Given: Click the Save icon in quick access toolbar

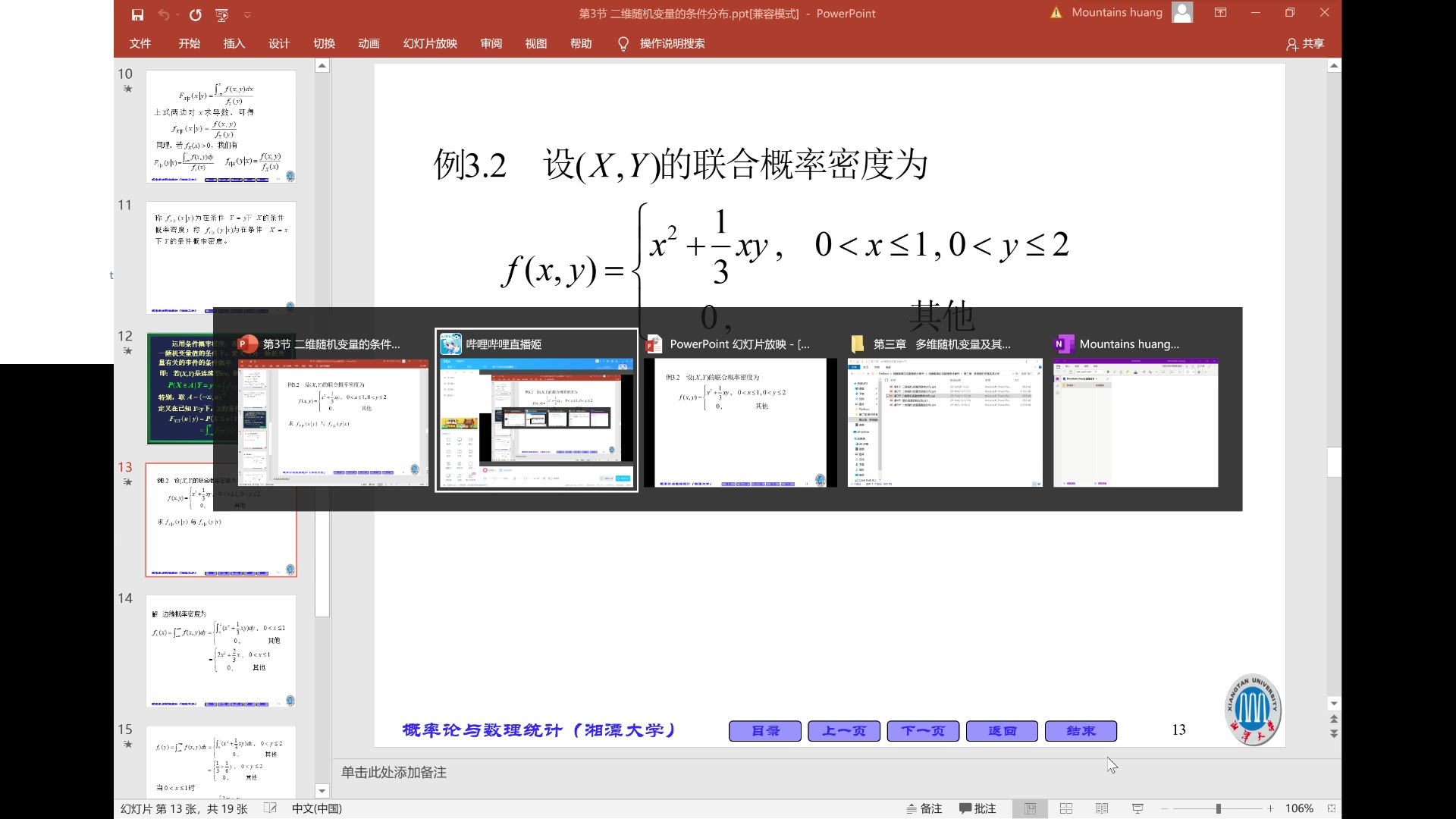Looking at the screenshot, I should click(137, 14).
